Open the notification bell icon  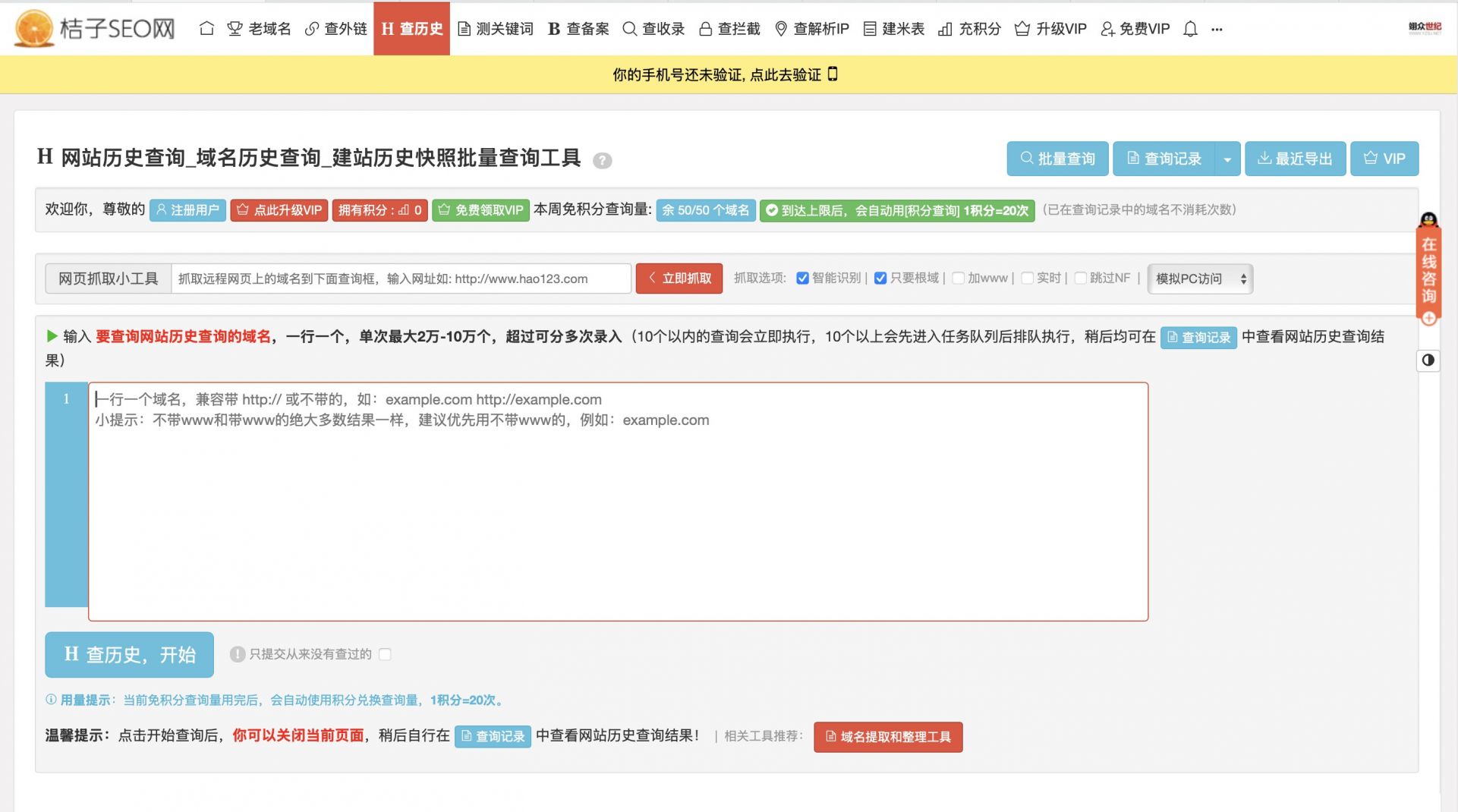coord(1190,29)
